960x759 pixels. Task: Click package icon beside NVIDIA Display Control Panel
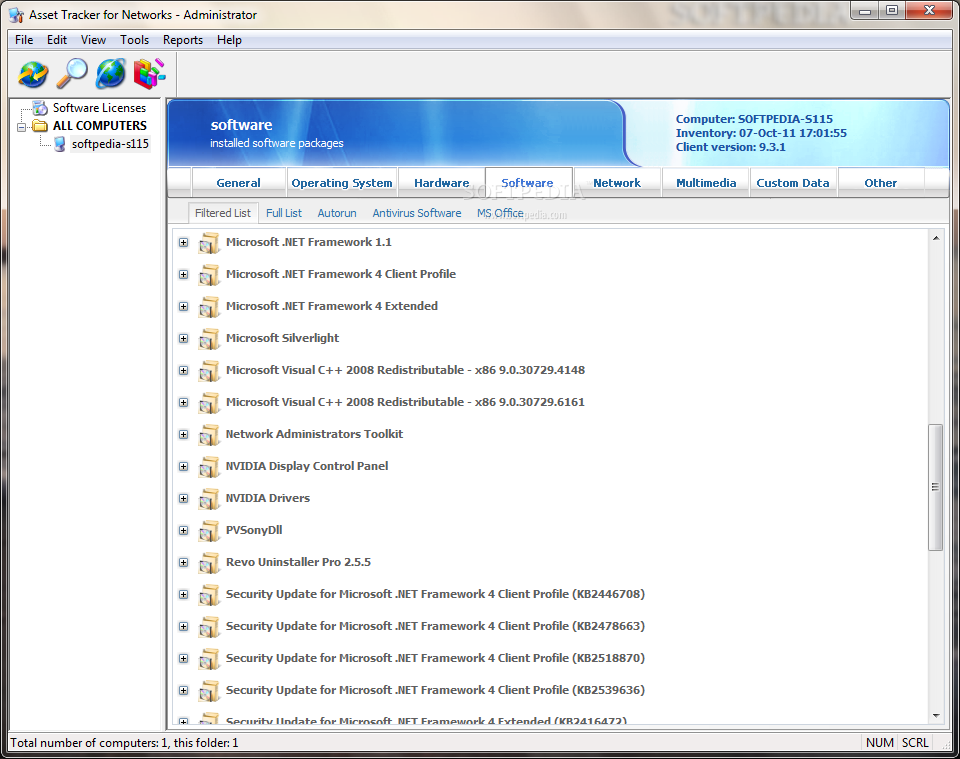pos(209,466)
